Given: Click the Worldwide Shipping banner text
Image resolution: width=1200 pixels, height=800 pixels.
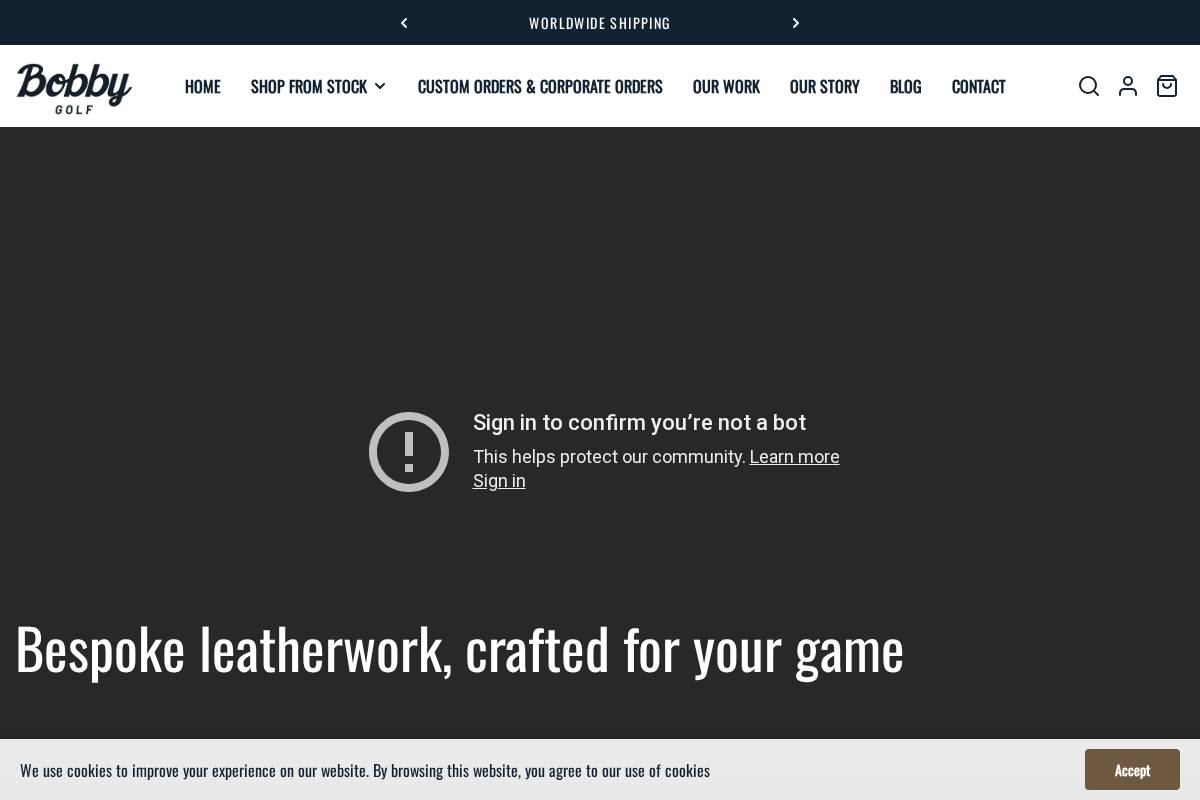Looking at the screenshot, I should (x=600, y=22).
